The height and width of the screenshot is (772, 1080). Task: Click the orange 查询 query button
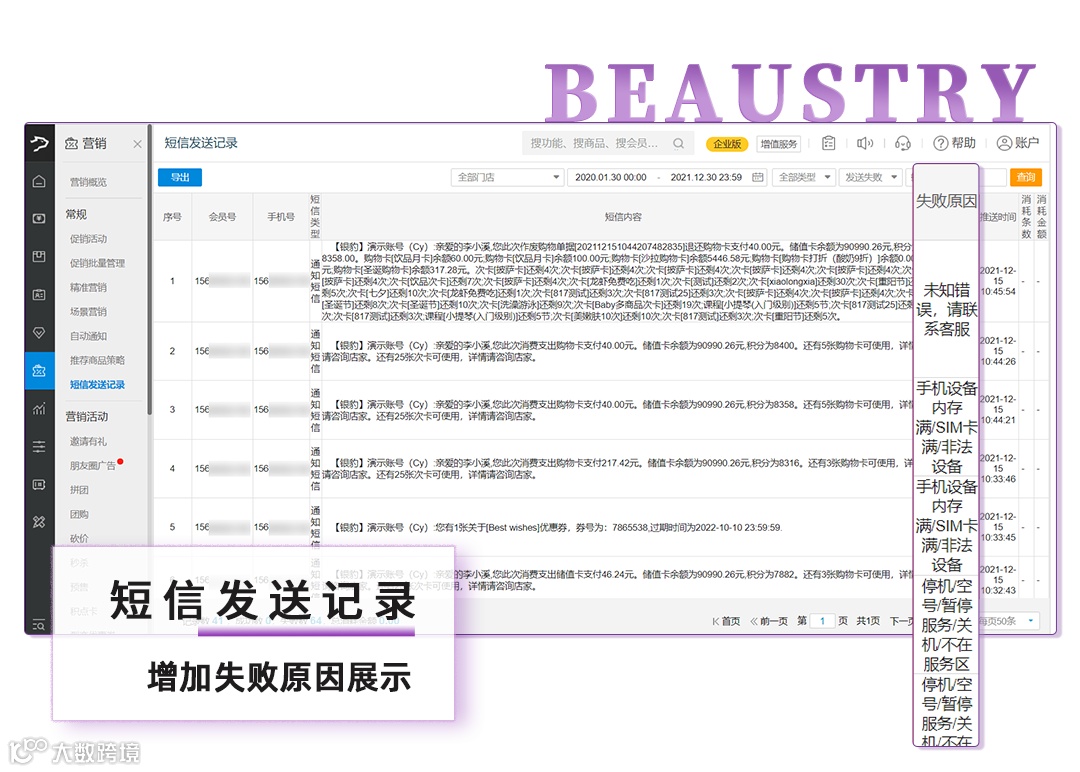pos(1026,177)
